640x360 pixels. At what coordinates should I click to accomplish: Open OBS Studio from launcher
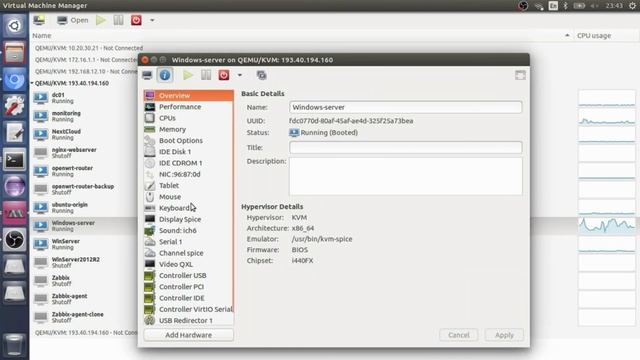(14, 240)
